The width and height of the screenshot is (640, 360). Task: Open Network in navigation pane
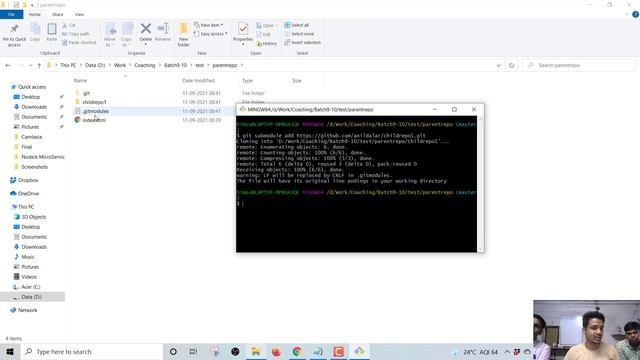[x=27, y=310]
